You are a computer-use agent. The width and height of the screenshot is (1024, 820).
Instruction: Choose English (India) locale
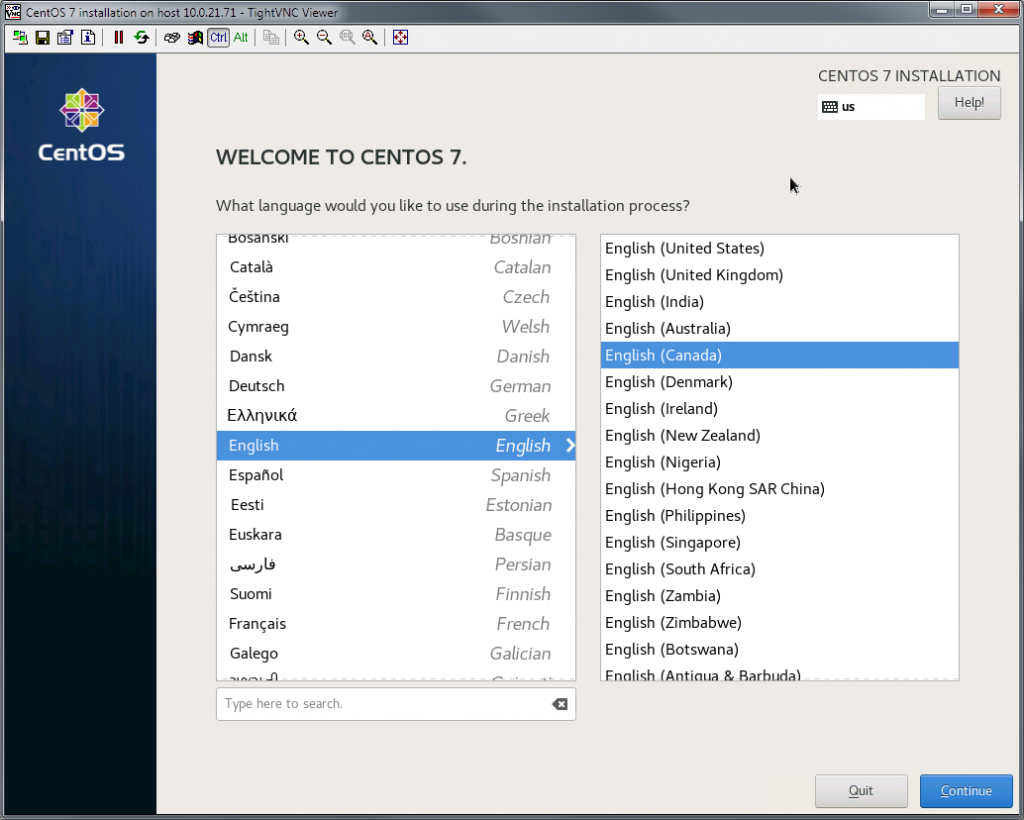[x=780, y=302]
